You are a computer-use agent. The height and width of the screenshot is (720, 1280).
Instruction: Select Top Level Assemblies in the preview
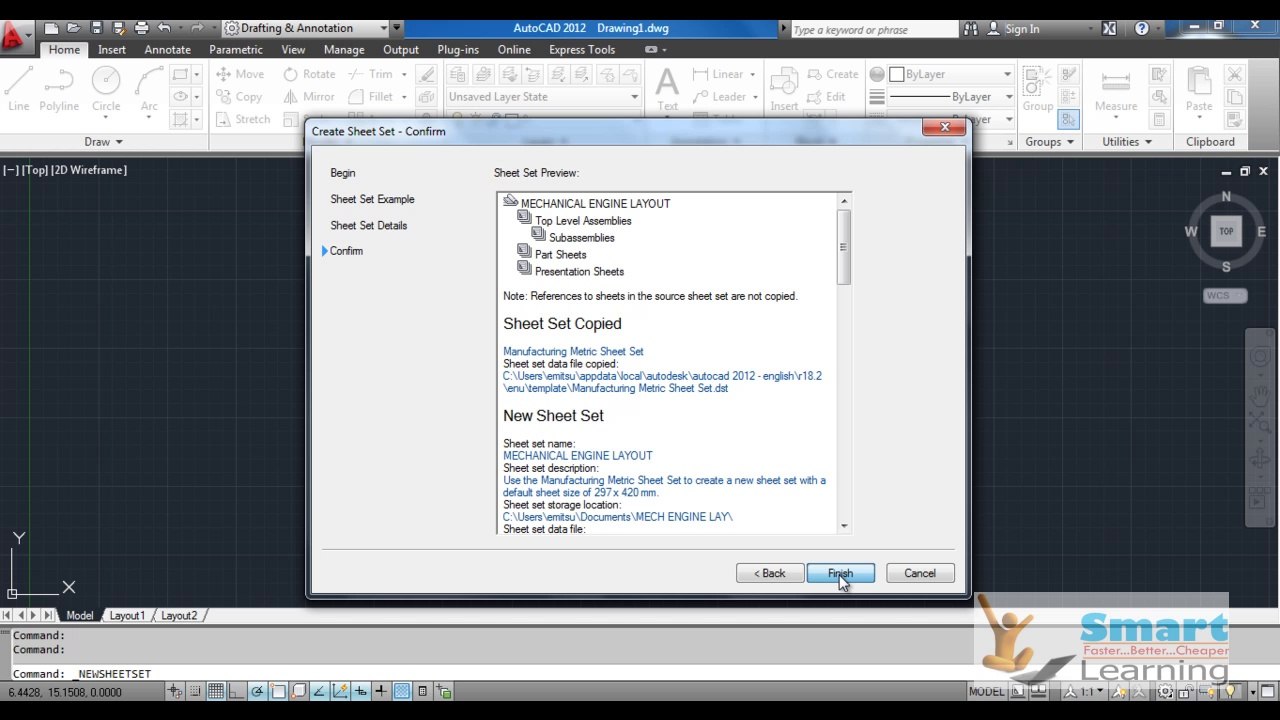tap(583, 220)
